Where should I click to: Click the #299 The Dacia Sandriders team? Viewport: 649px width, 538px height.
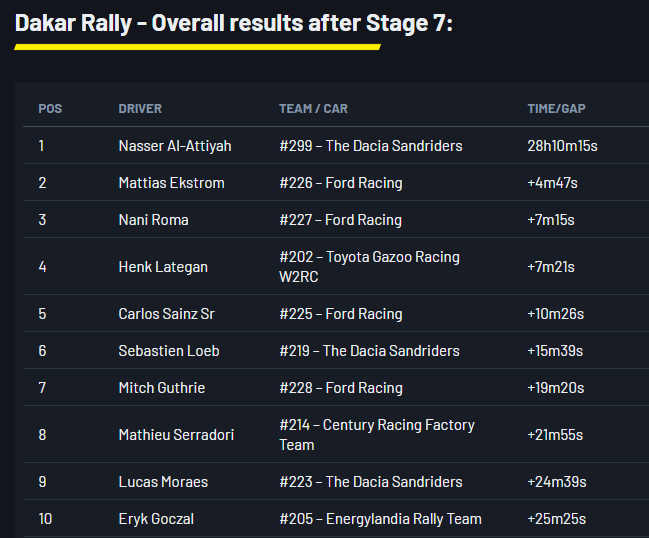(370, 146)
